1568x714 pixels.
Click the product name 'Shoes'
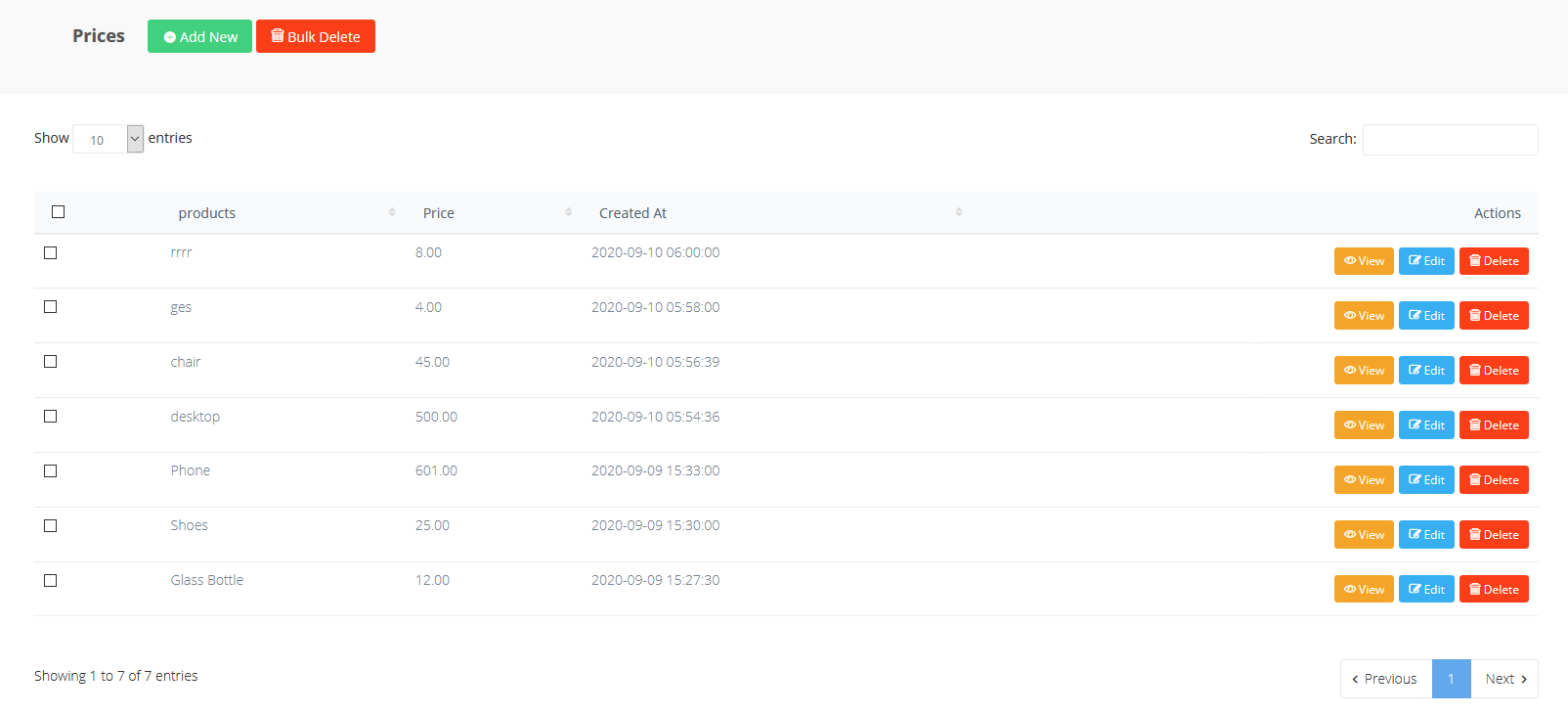(x=189, y=525)
